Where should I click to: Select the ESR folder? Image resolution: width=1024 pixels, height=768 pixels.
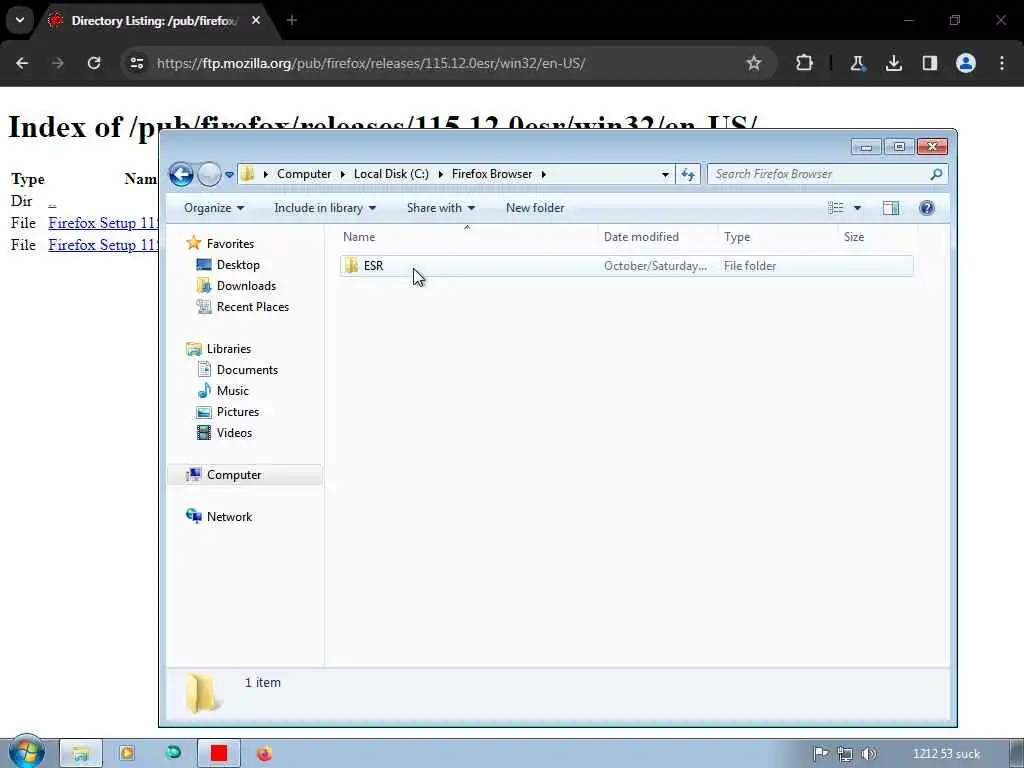[x=626, y=266]
